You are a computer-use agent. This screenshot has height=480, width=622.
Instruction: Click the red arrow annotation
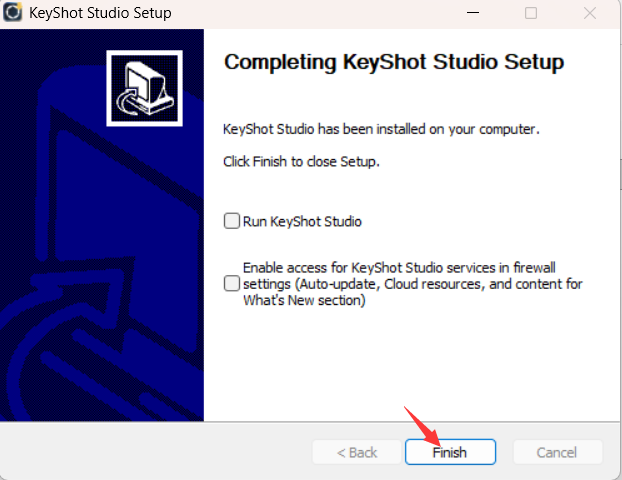click(x=420, y=424)
